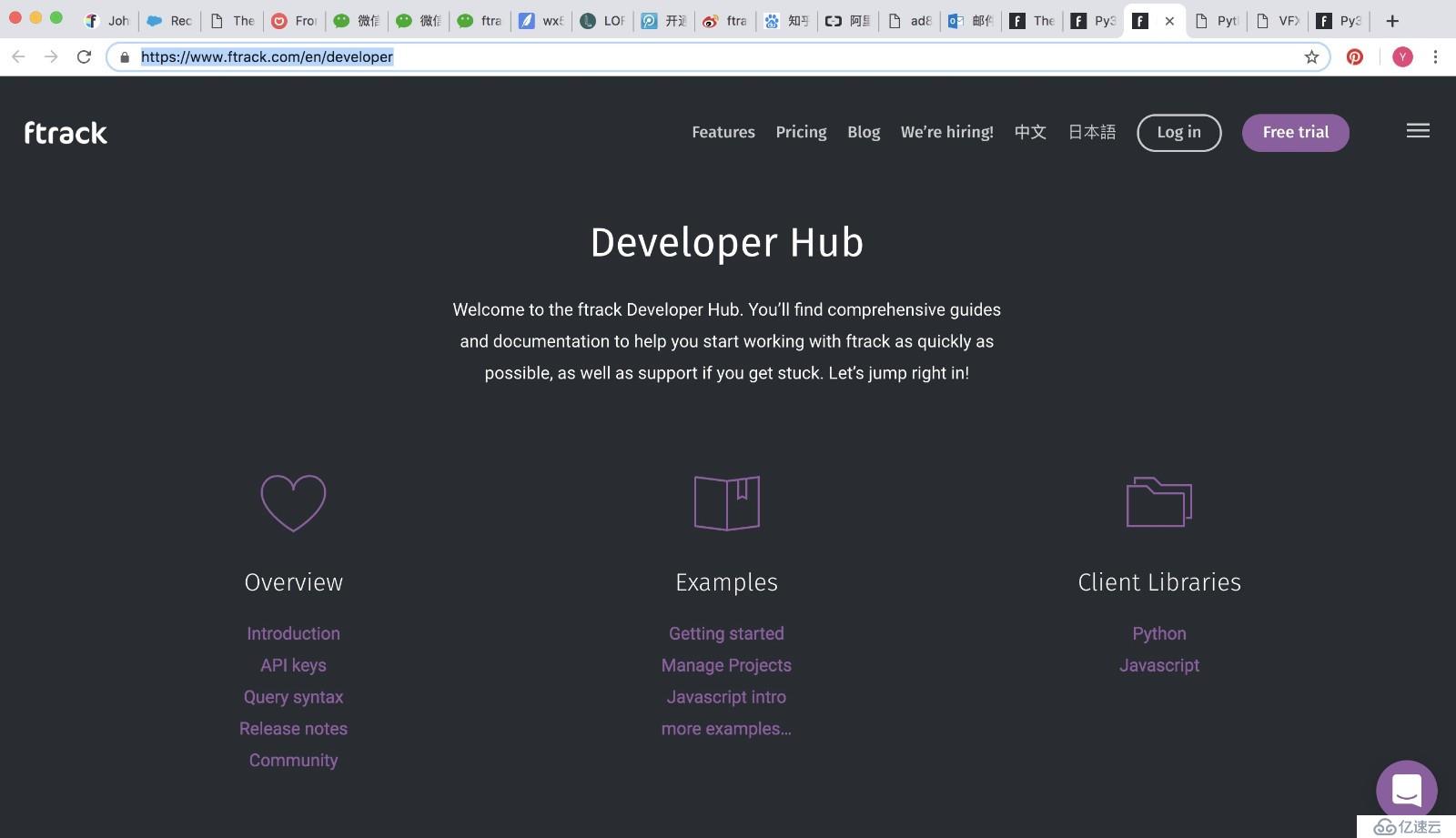The width and height of the screenshot is (1456, 838).
Task: Open a new browser tab
Action: click(x=1392, y=20)
